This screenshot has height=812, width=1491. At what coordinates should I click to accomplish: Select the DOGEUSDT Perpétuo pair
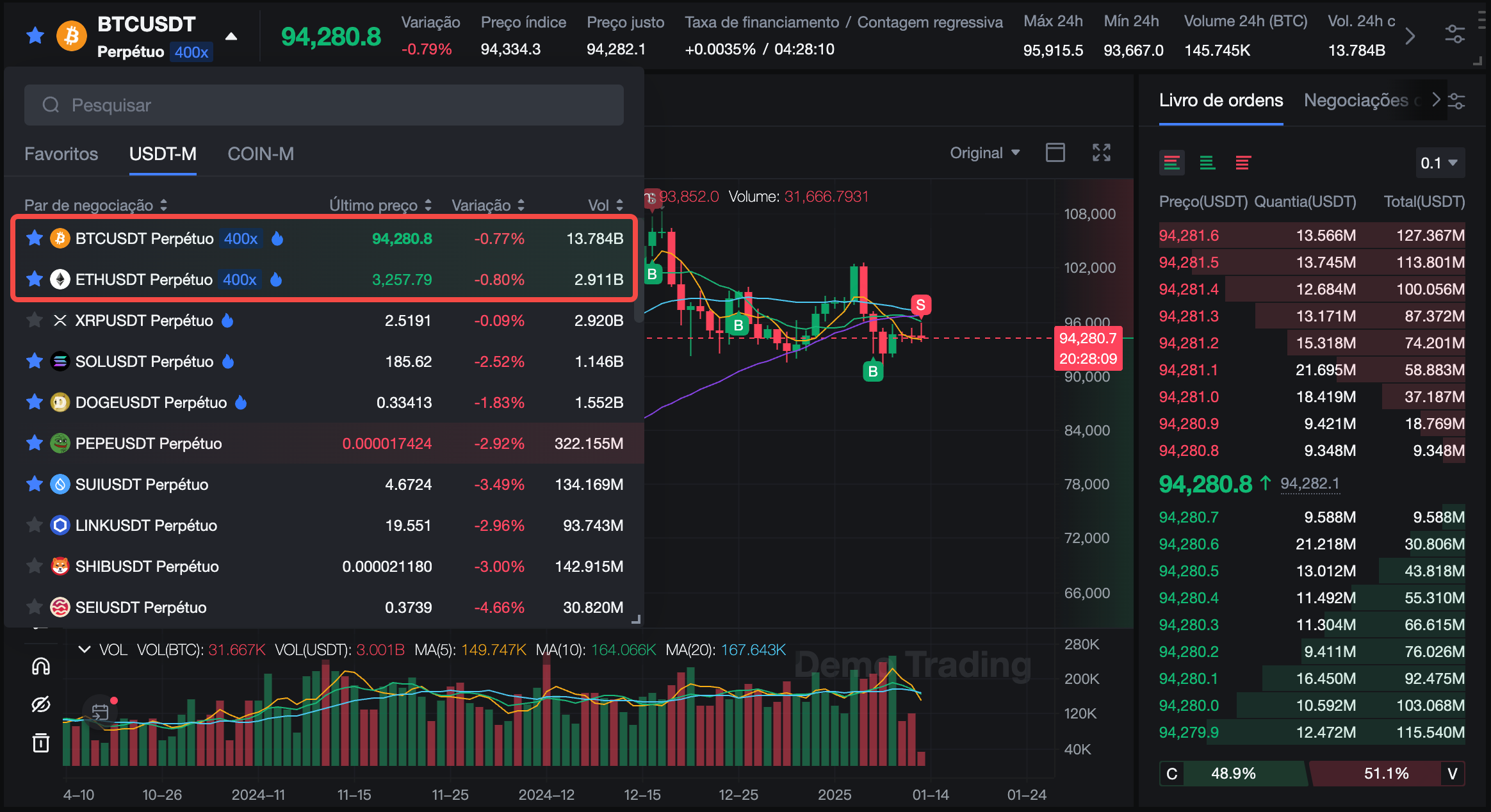coord(151,402)
